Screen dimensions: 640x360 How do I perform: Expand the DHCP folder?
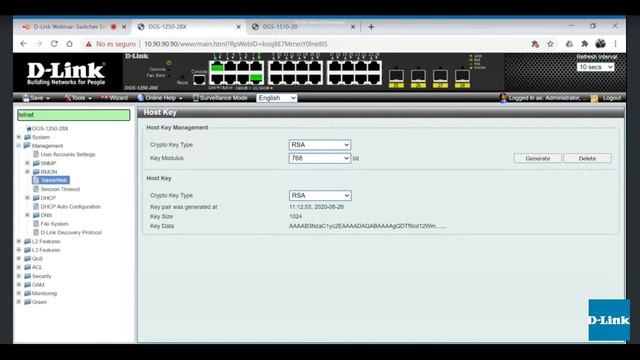click(x=27, y=198)
